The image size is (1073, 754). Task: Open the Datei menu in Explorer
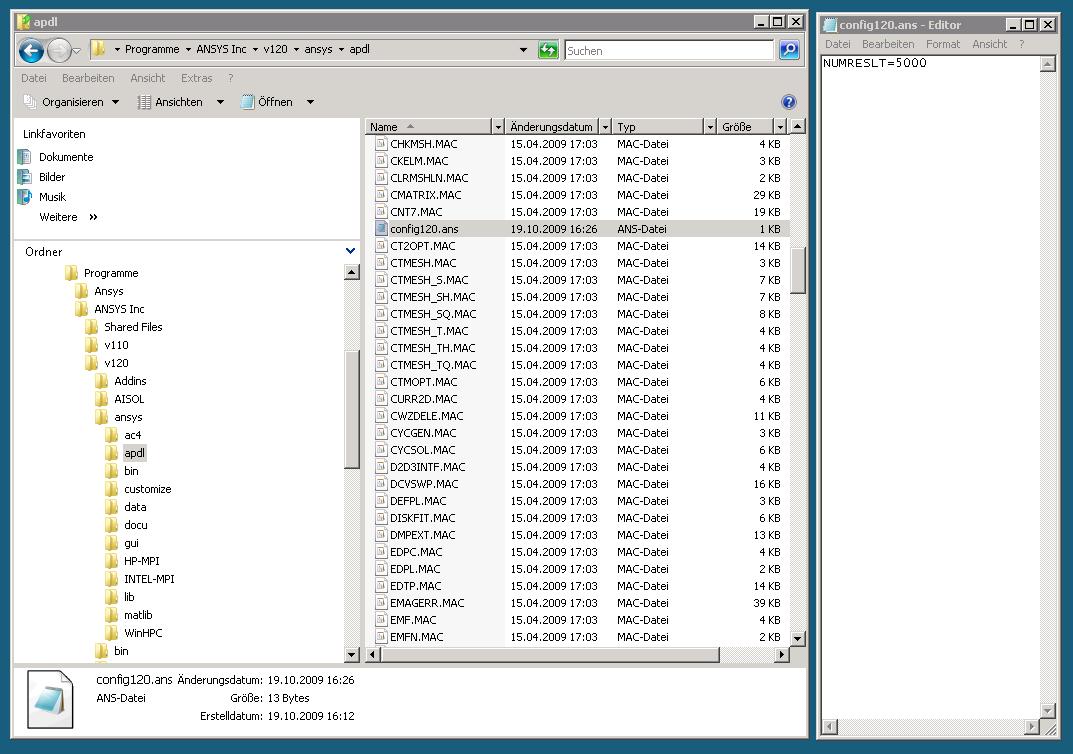point(34,78)
